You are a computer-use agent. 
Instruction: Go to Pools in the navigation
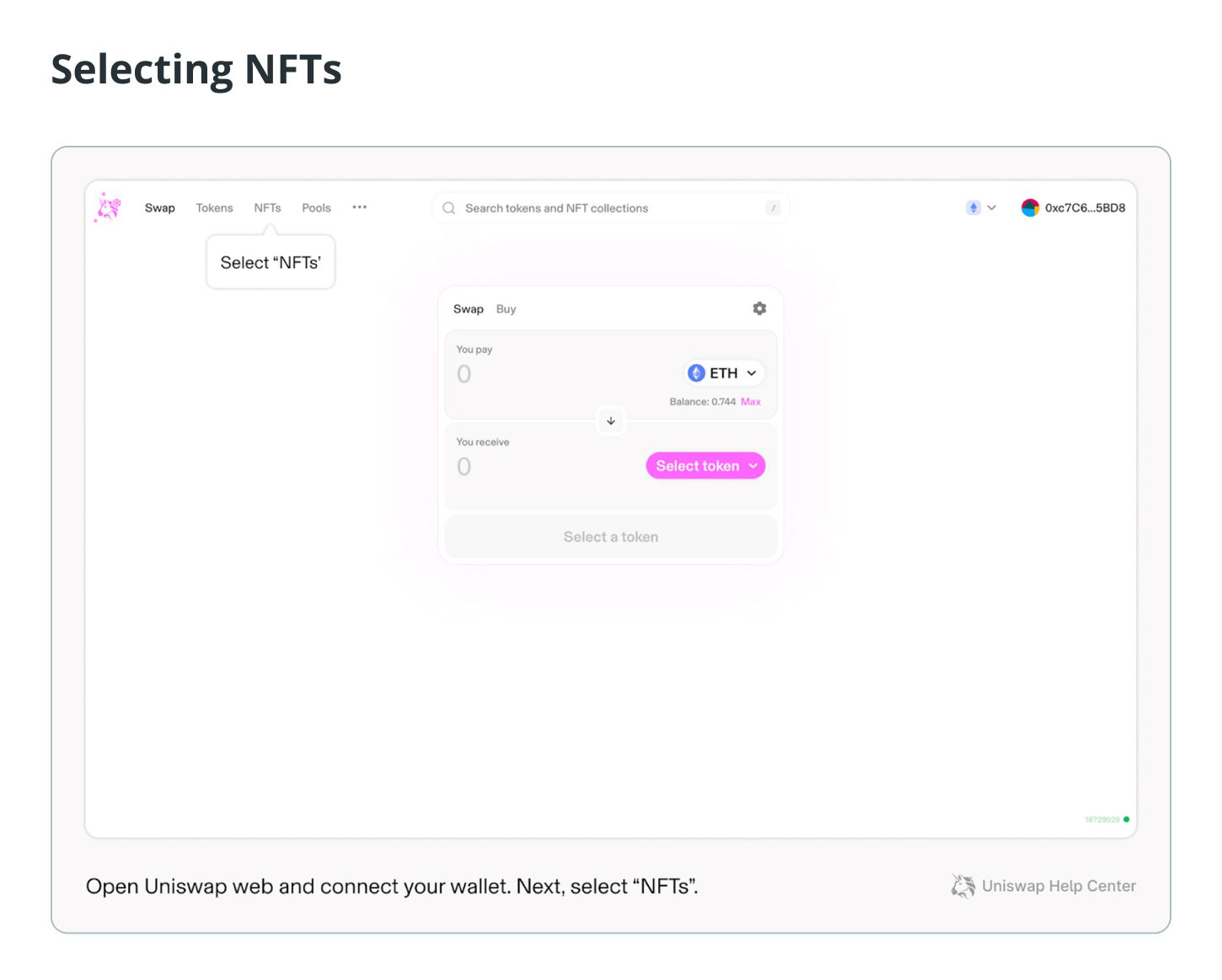coord(316,207)
